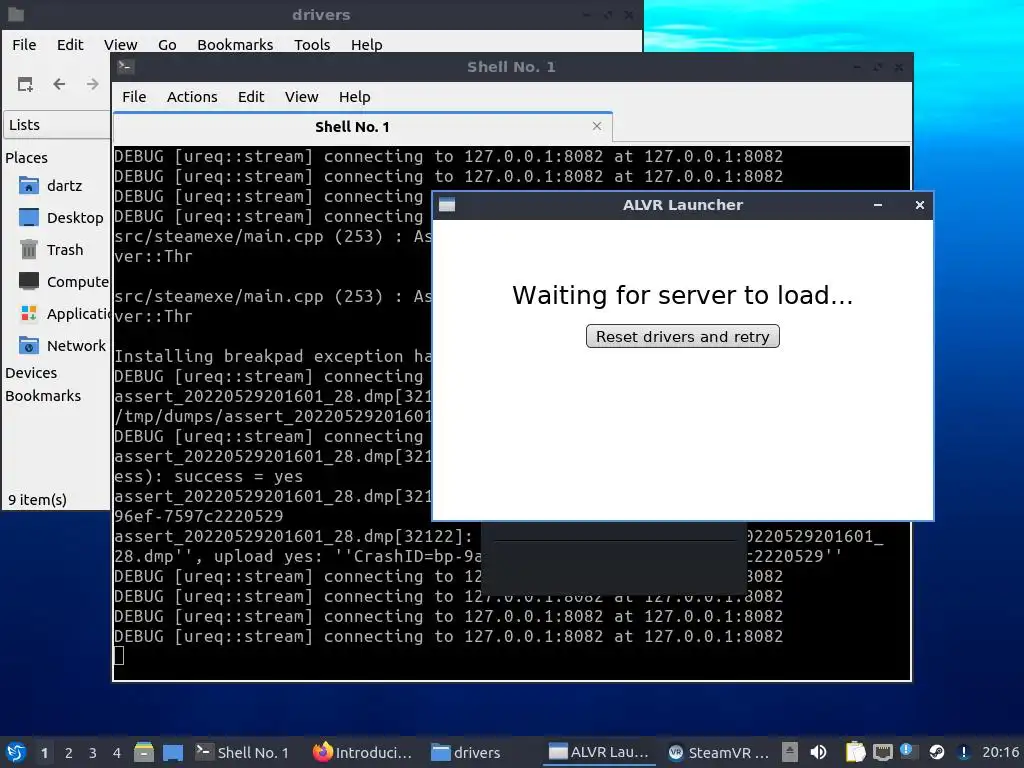Select the Shell No. 1 terminal tab
The height and width of the screenshot is (768, 1024).
click(363, 127)
